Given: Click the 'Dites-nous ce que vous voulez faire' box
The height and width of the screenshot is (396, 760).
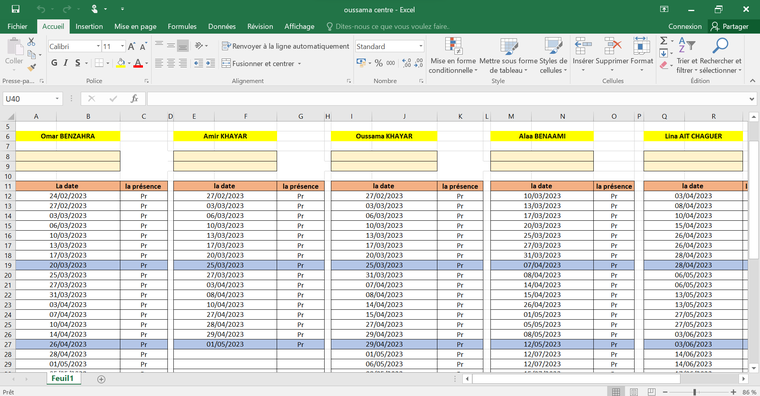Looking at the screenshot, I should click(x=388, y=26).
